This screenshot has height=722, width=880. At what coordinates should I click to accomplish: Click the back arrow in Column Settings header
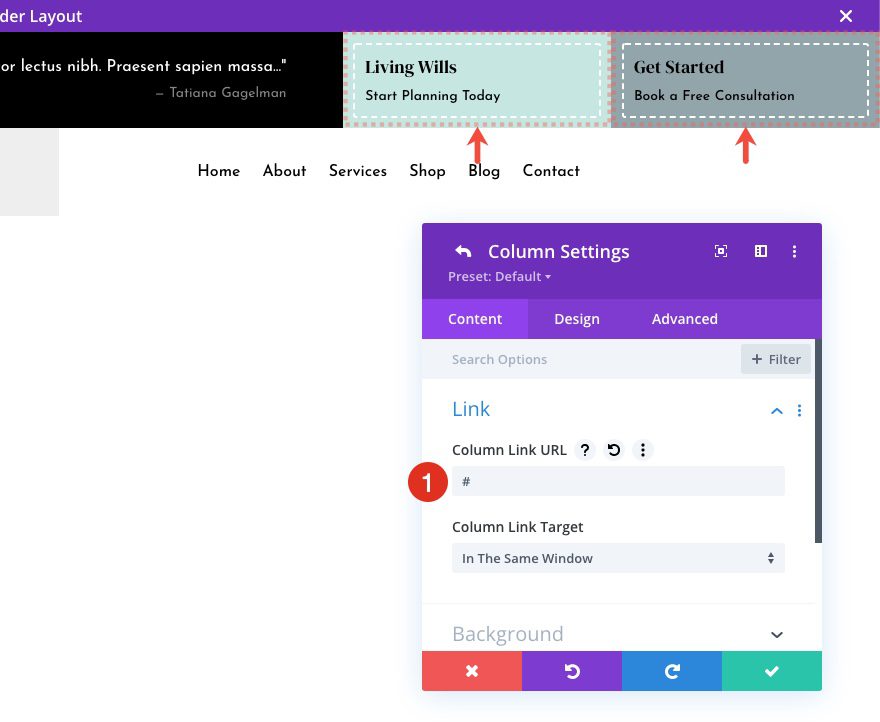pyautogui.click(x=461, y=251)
